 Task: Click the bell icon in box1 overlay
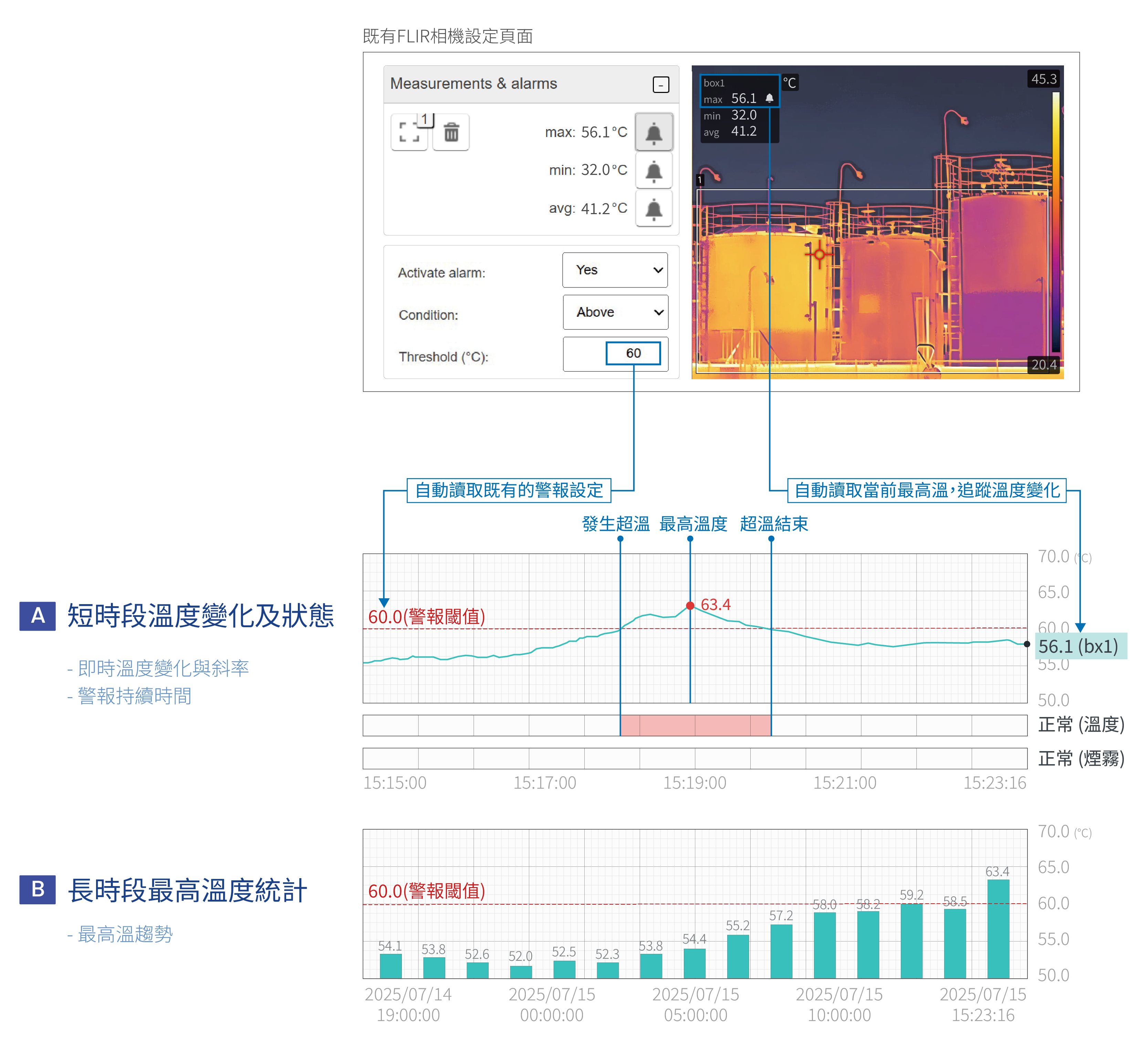pos(769,98)
